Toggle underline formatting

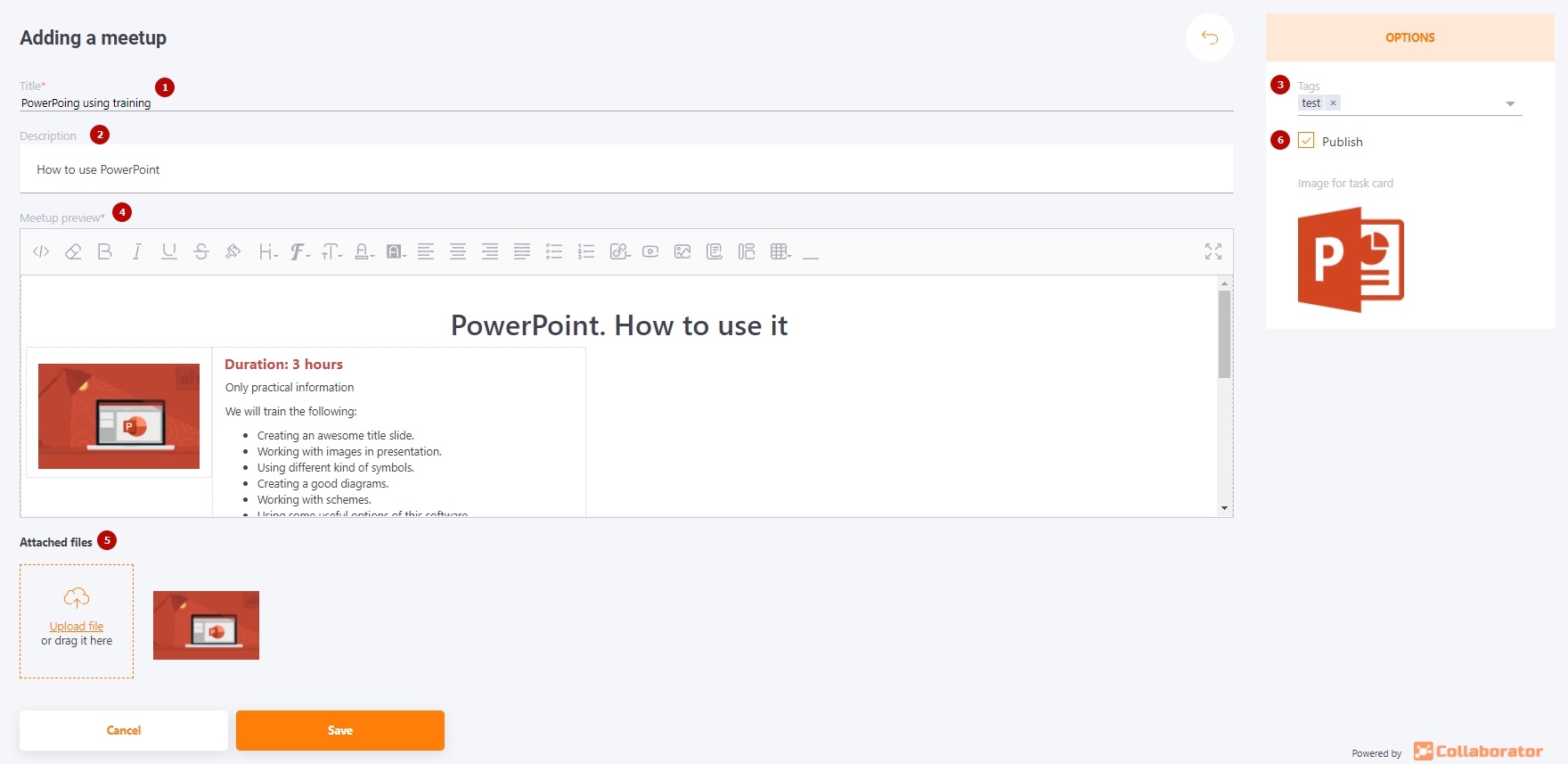[169, 252]
